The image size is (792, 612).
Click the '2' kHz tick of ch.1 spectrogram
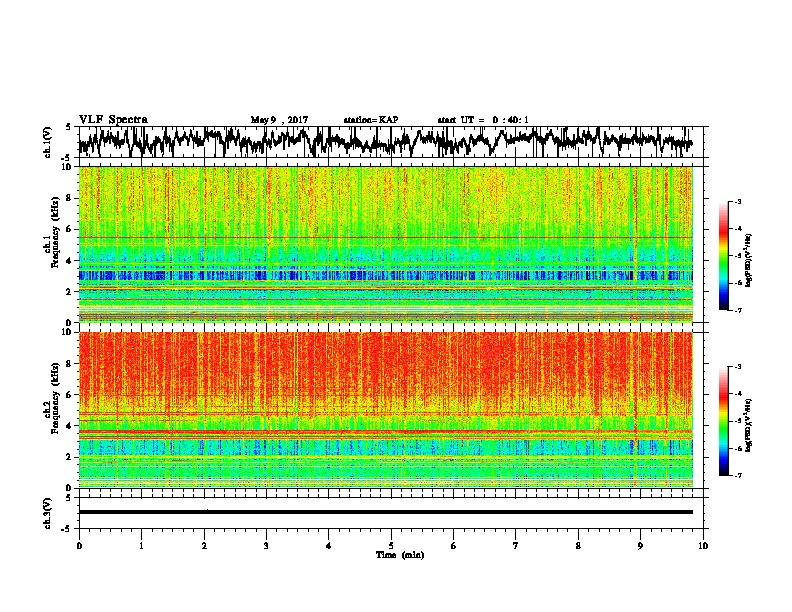[x=70, y=292]
